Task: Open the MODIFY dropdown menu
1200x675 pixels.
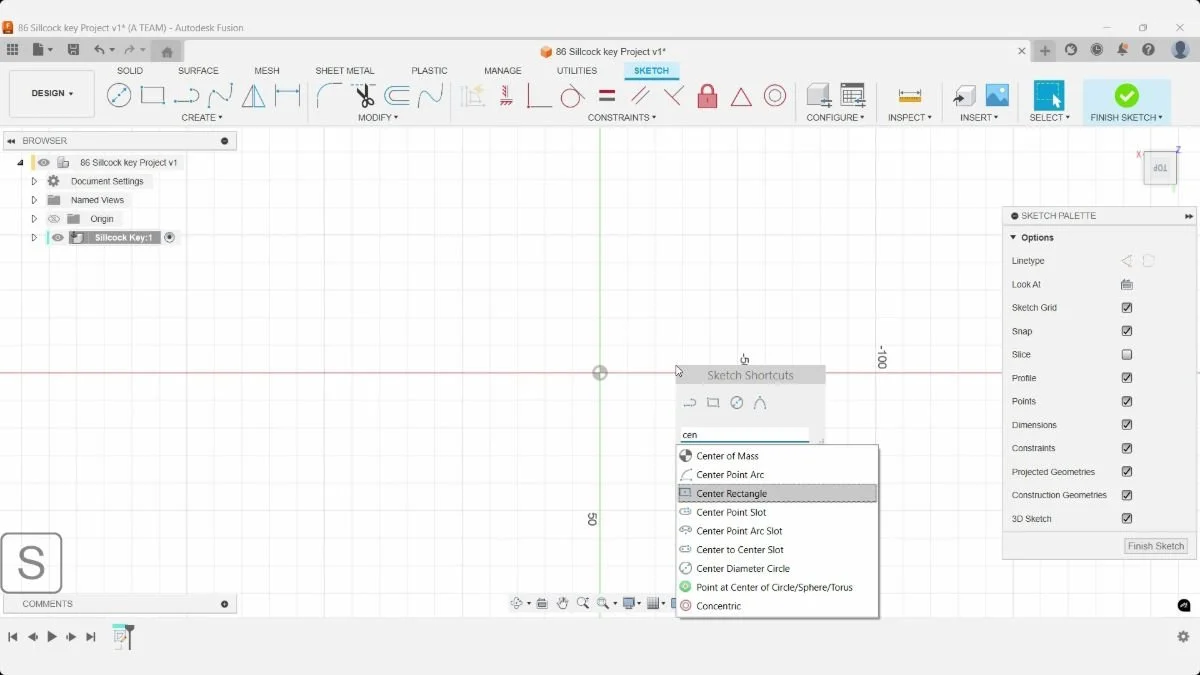Action: (x=378, y=118)
